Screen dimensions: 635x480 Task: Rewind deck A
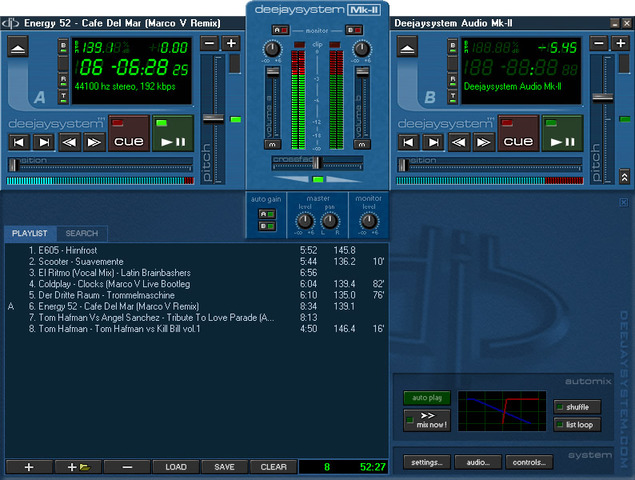[69, 142]
